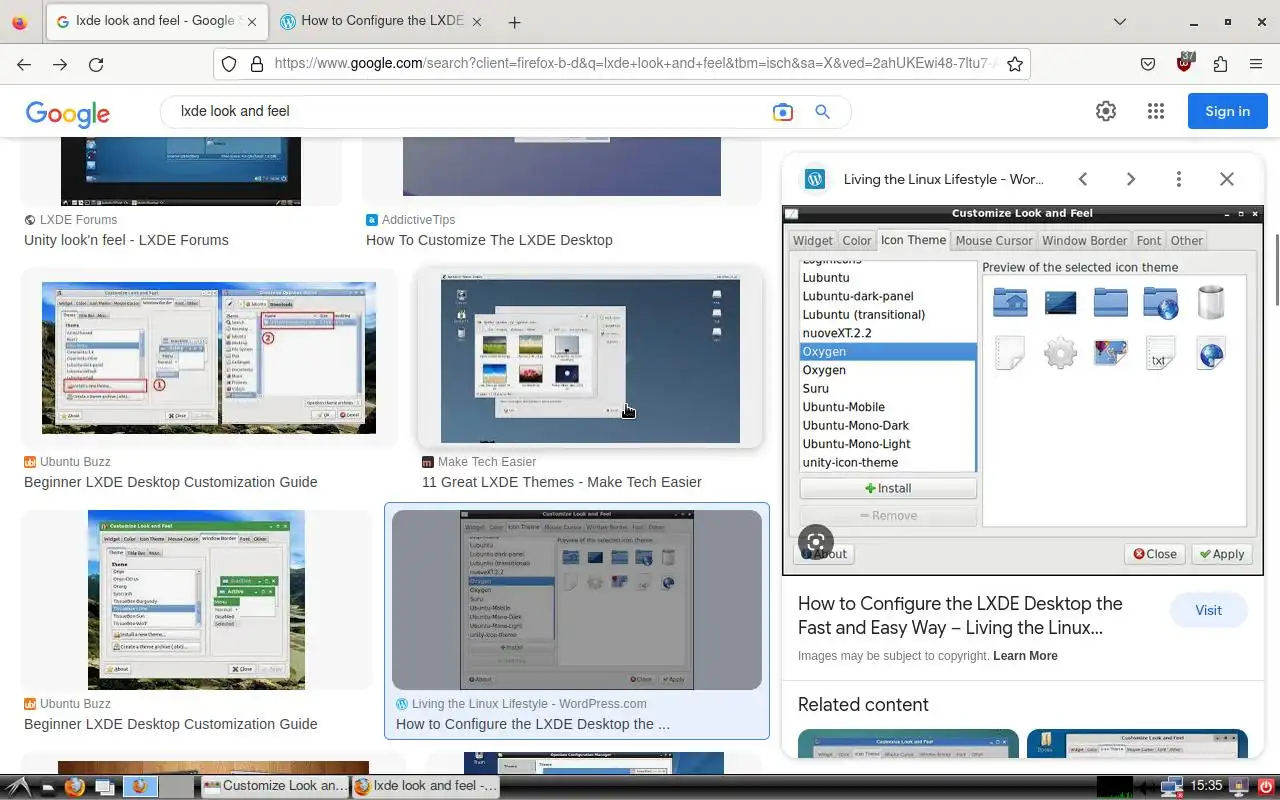Open 'How To Customize The LXDE Desktop' result
This screenshot has height=800, width=1280.
pyautogui.click(x=489, y=240)
